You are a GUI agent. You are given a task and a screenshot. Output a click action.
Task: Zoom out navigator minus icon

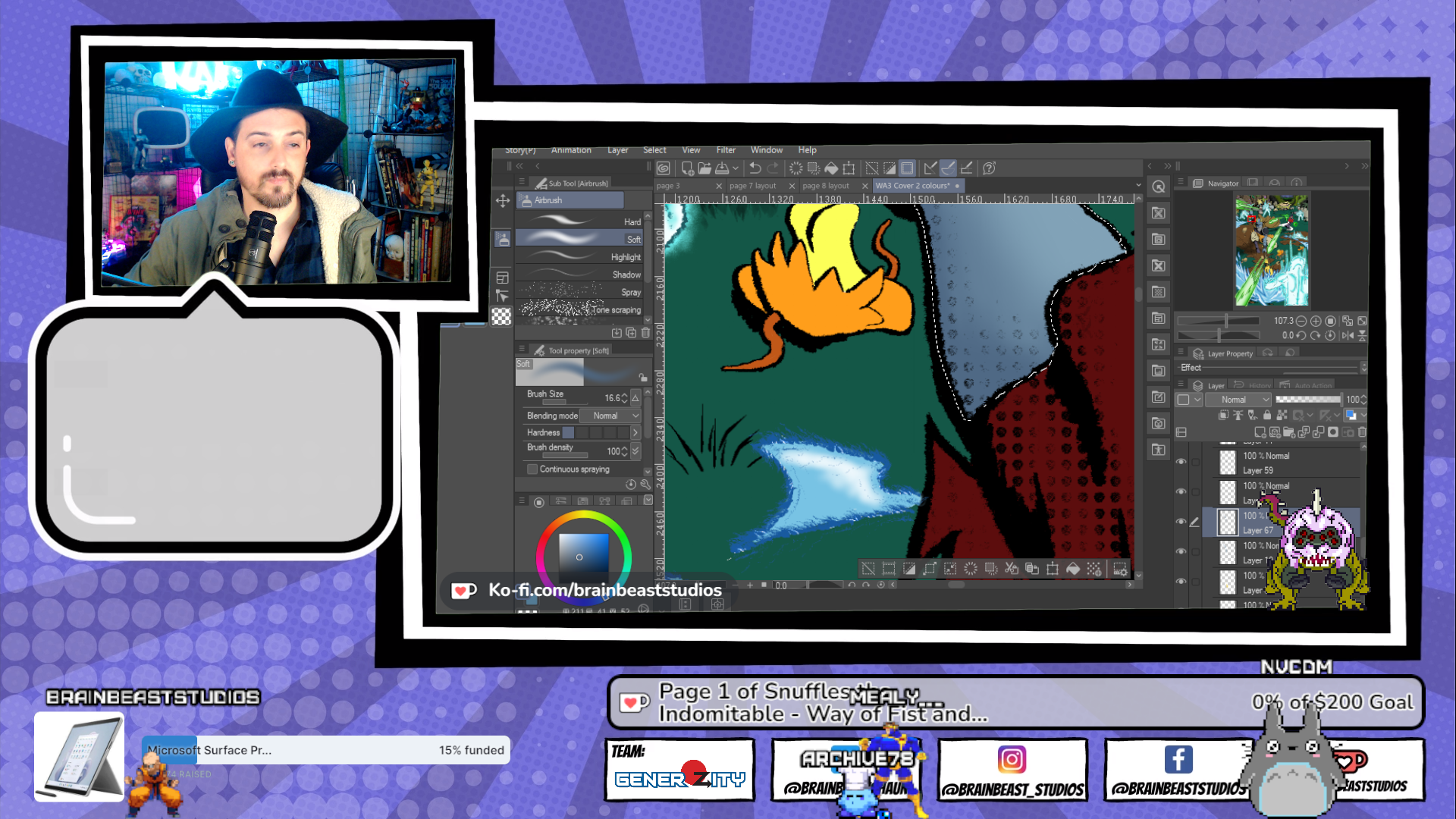[x=1301, y=322]
